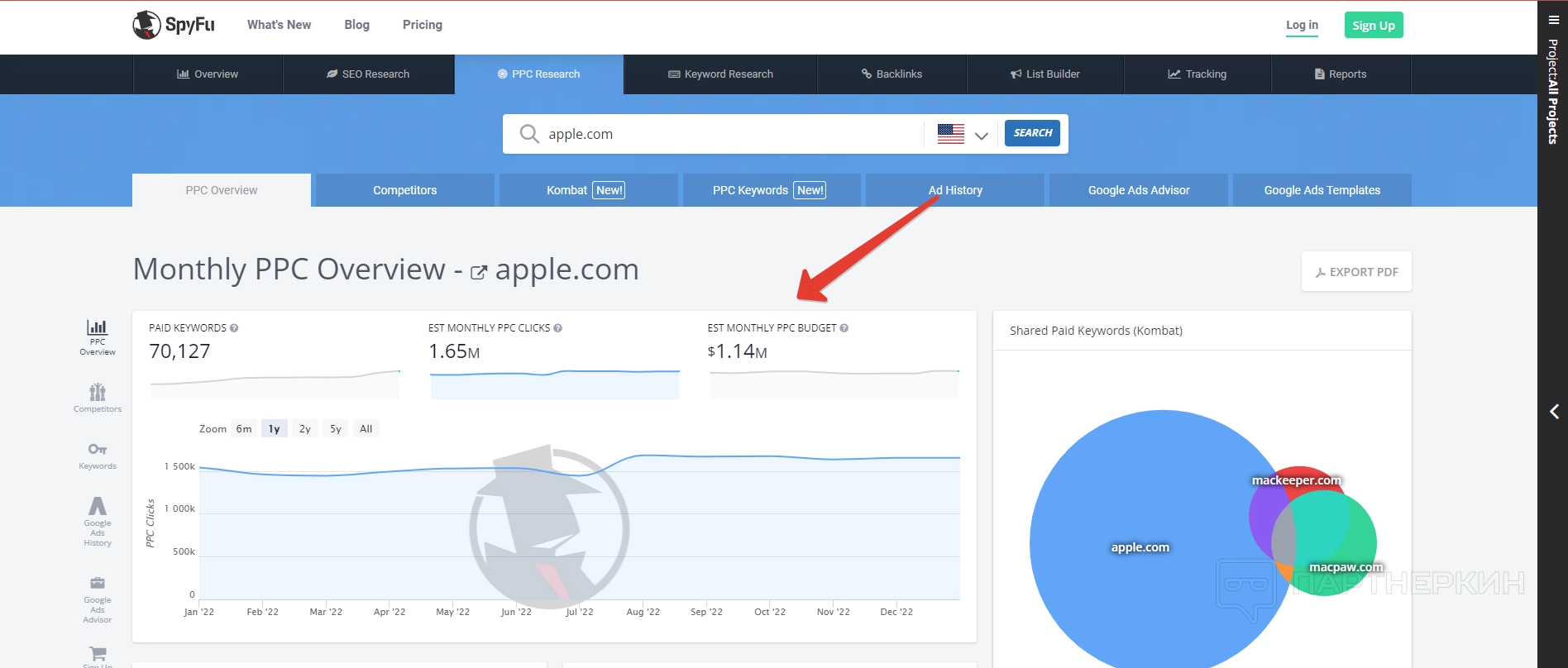The height and width of the screenshot is (668, 1568).
Task: Switch to the Backlinks tab
Action: [892, 74]
